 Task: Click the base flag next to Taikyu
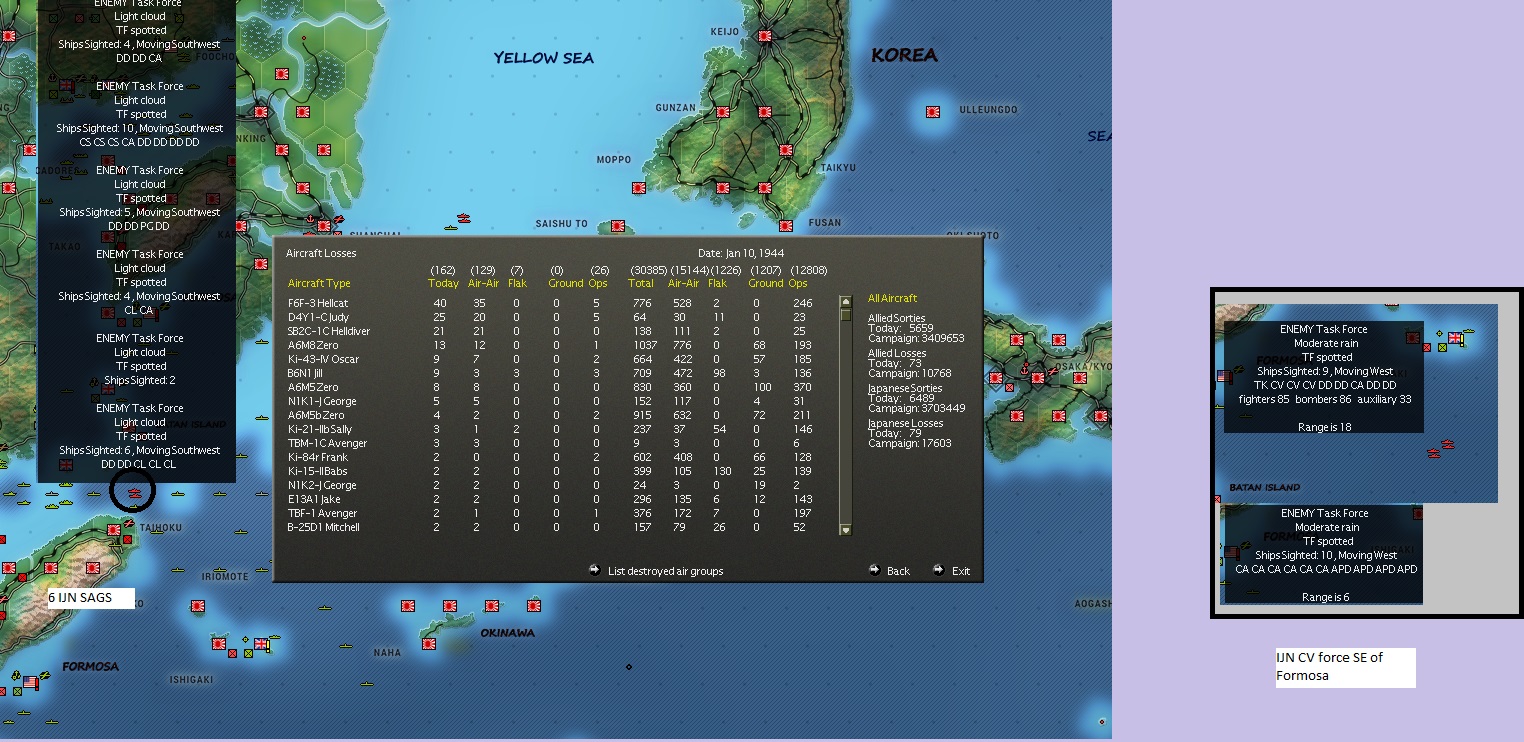click(786, 150)
